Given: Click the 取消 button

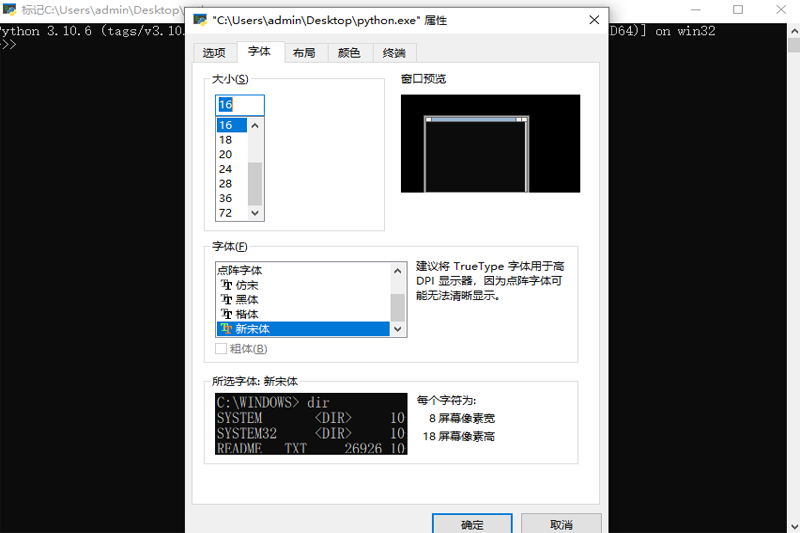Looking at the screenshot, I should [561, 524].
